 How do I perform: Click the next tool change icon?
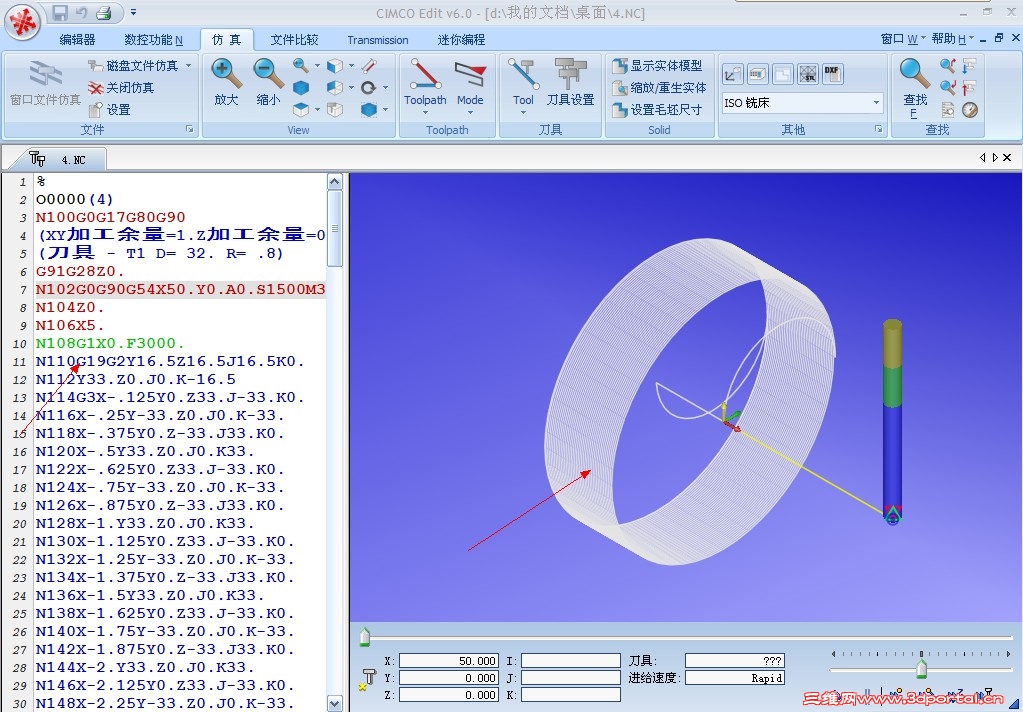click(970, 65)
